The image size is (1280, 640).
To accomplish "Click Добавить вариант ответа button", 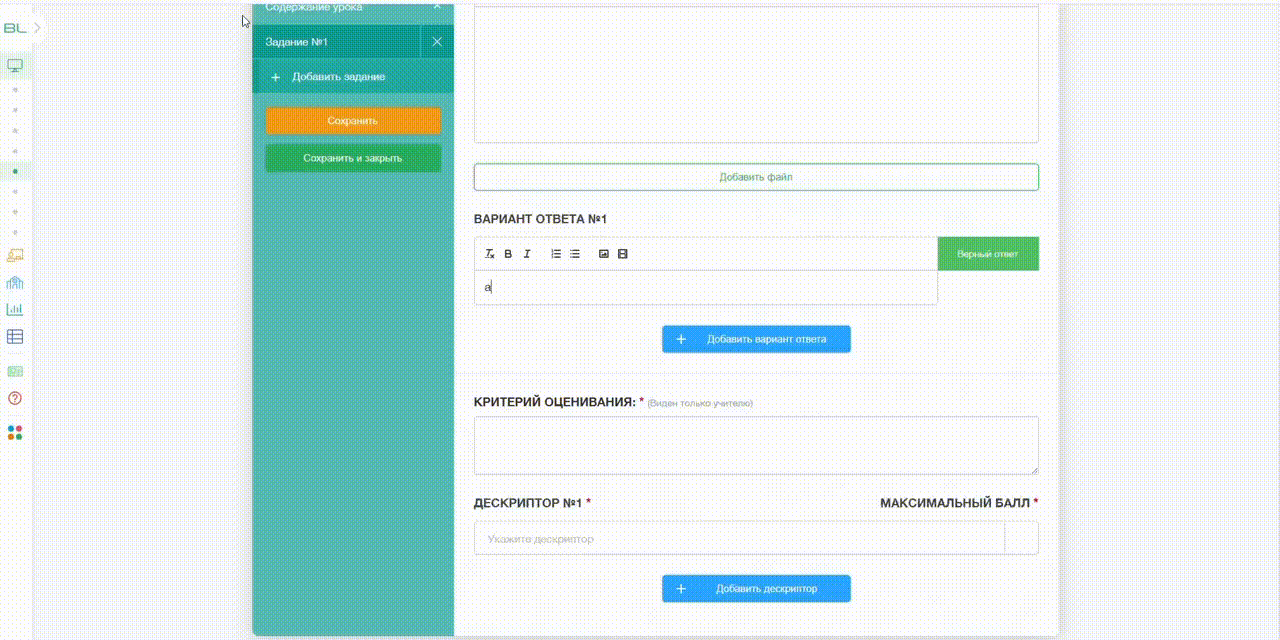I will pyautogui.click(x=756, y=339).
